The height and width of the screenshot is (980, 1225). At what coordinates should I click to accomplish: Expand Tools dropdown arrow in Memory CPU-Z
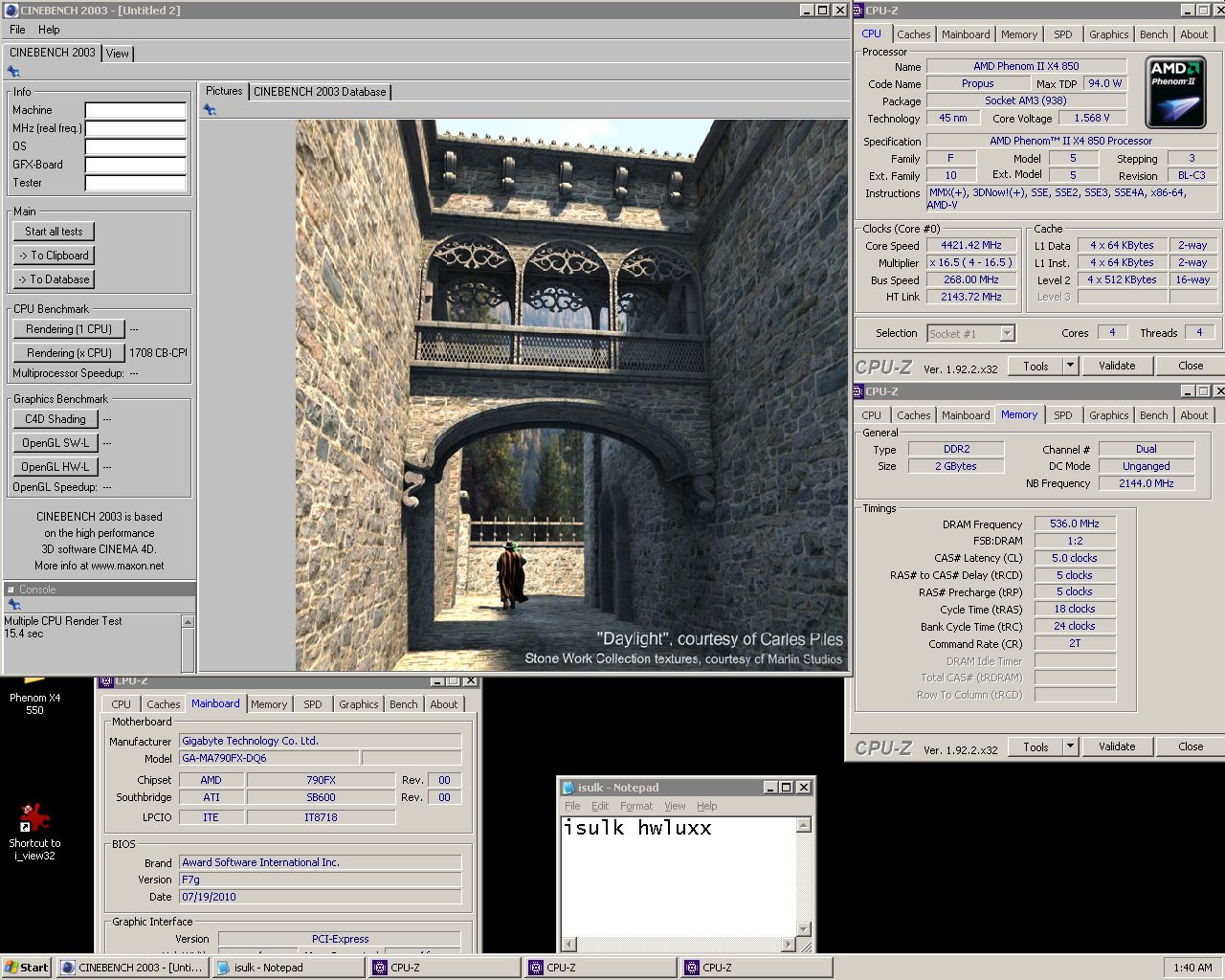[1070, 746]
